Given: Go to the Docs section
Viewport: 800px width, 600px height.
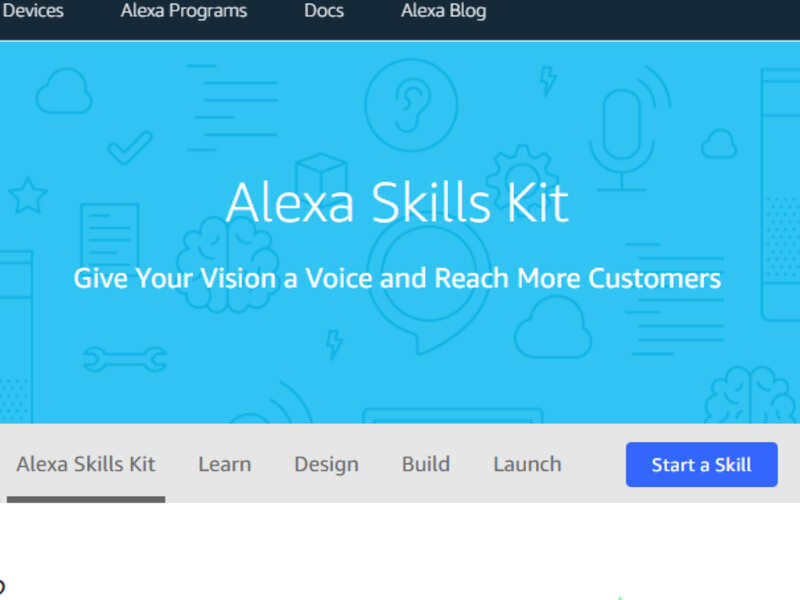Looking at the screenshot, I should [x=323, y=11].
